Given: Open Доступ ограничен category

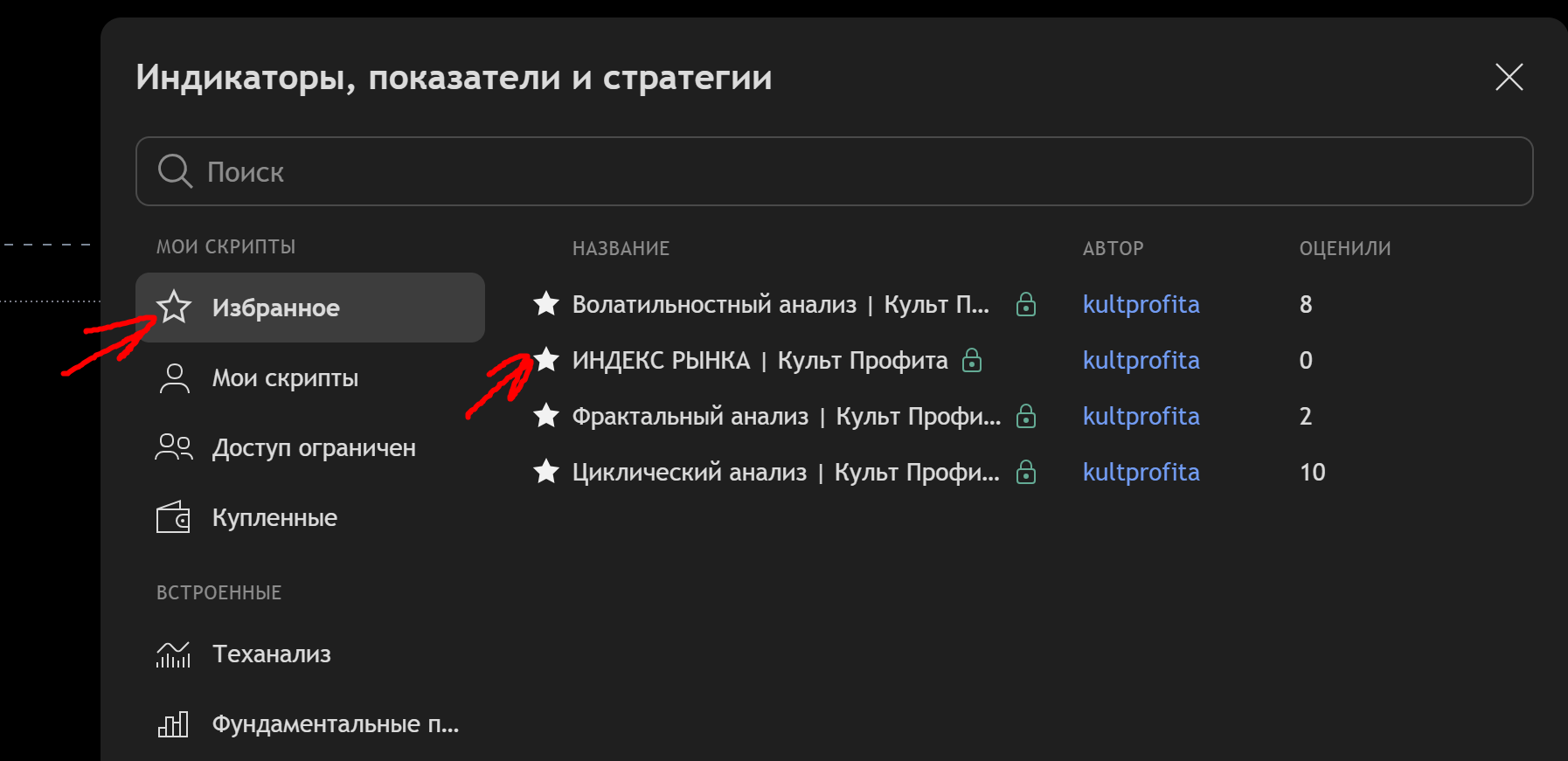Looking at the screenshot, I should tap(313, 447).
